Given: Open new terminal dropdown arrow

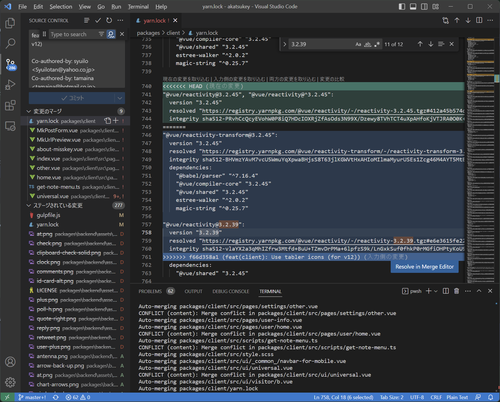Looking at the screenshot, I should coord(436,291).
